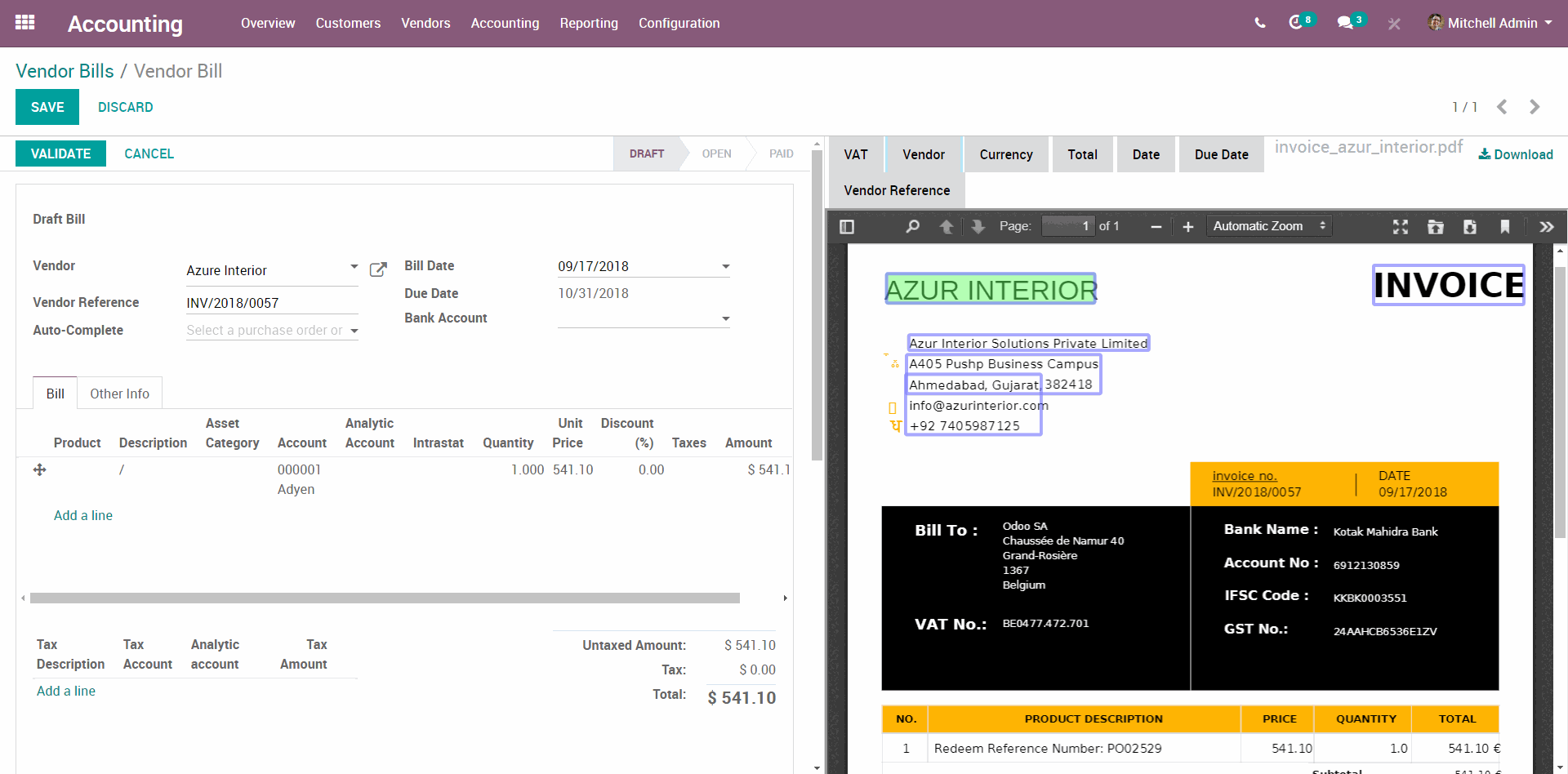Expand the Bank Account dropdown
1568x774 pixels.
(x=725, y=319)
